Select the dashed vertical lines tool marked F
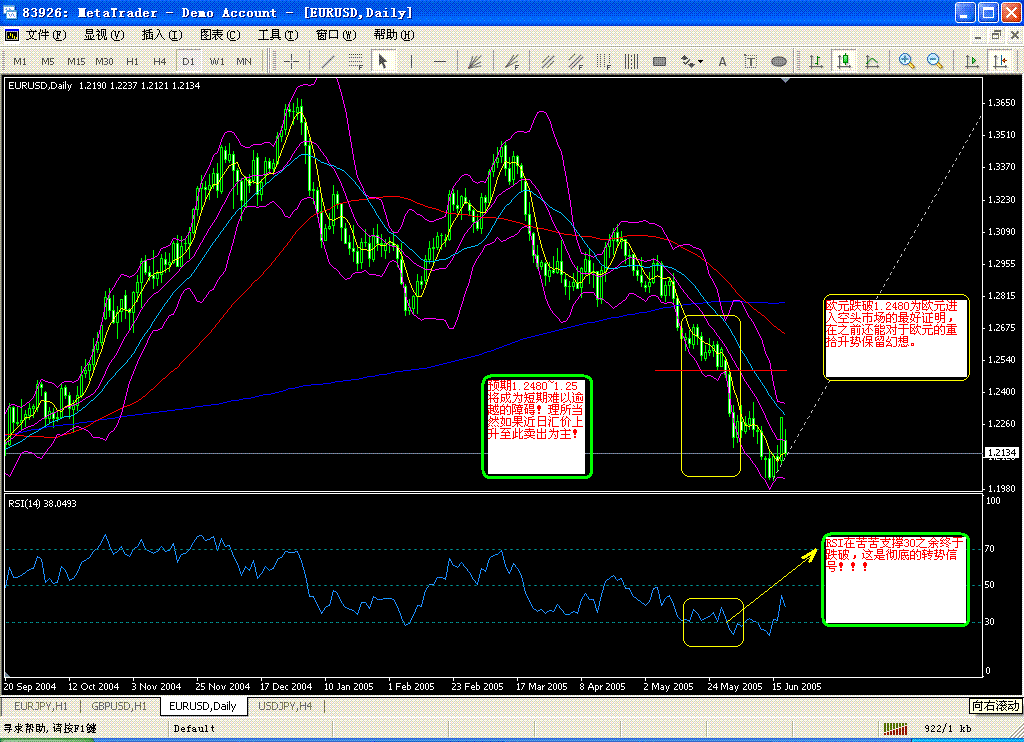The width and height of the screenshot is (1024, 742). (604, 61)
